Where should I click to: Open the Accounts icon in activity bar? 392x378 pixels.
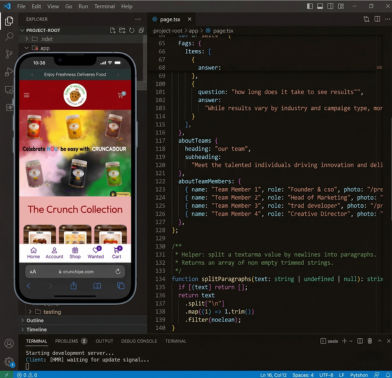tap(9, 344)
